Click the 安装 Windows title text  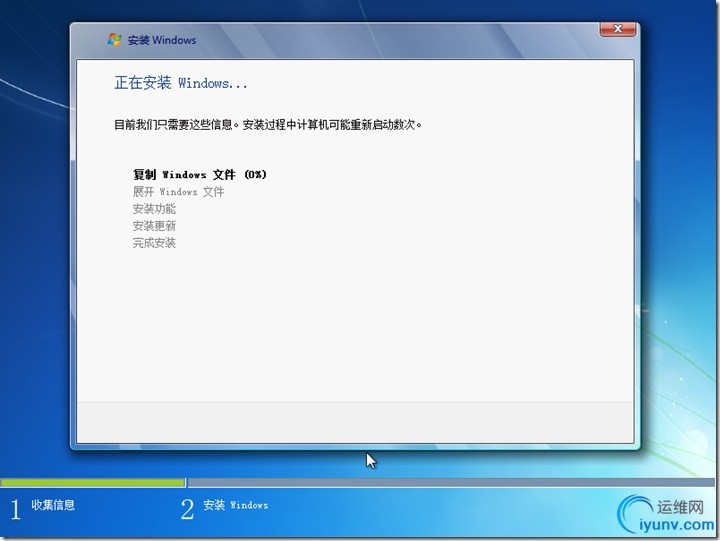[x=162, y=40]
